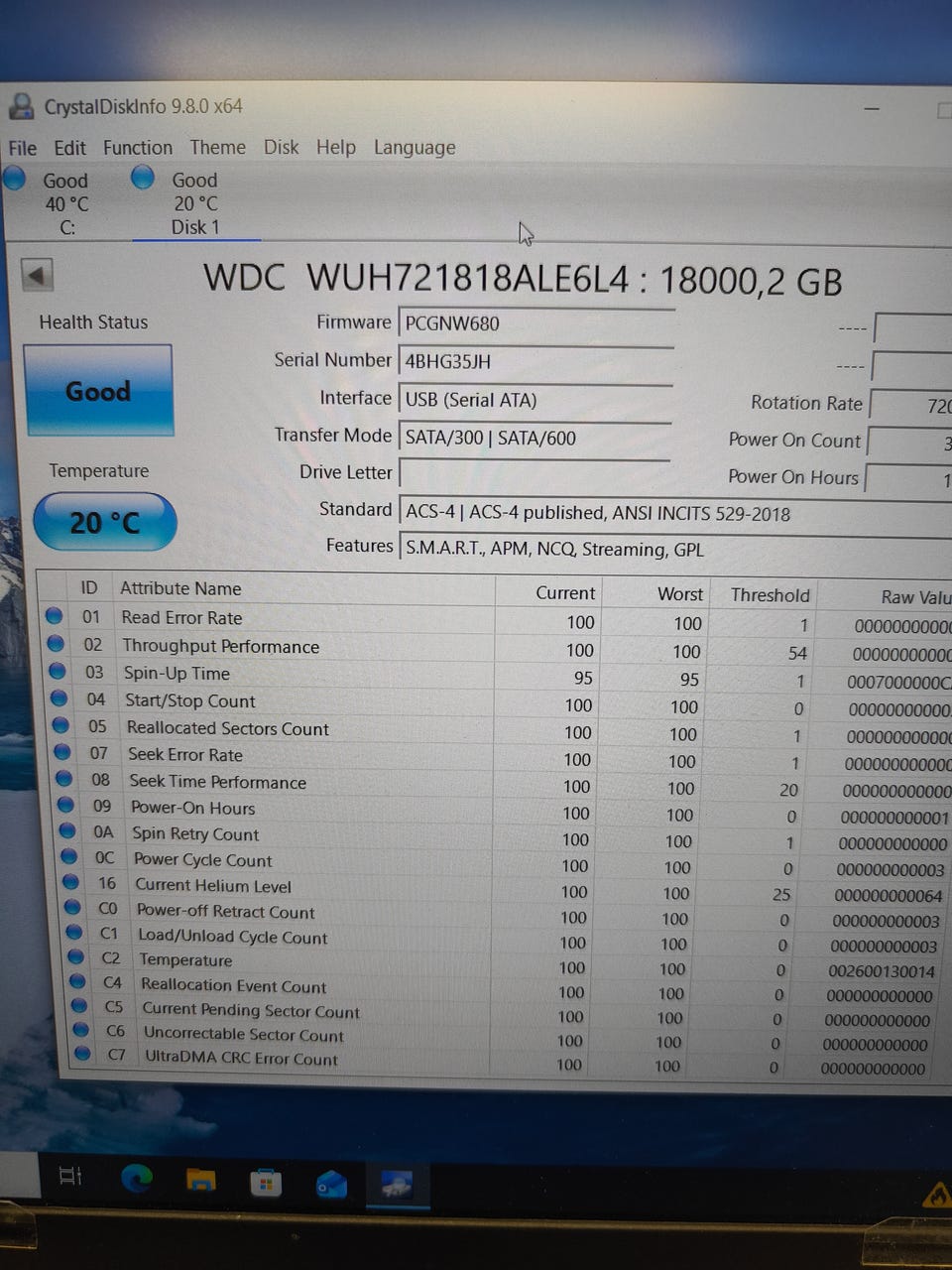Screen dimensions: 952x1270
Task: Click the Standard field ACS-4
Action: coord(675,513)
